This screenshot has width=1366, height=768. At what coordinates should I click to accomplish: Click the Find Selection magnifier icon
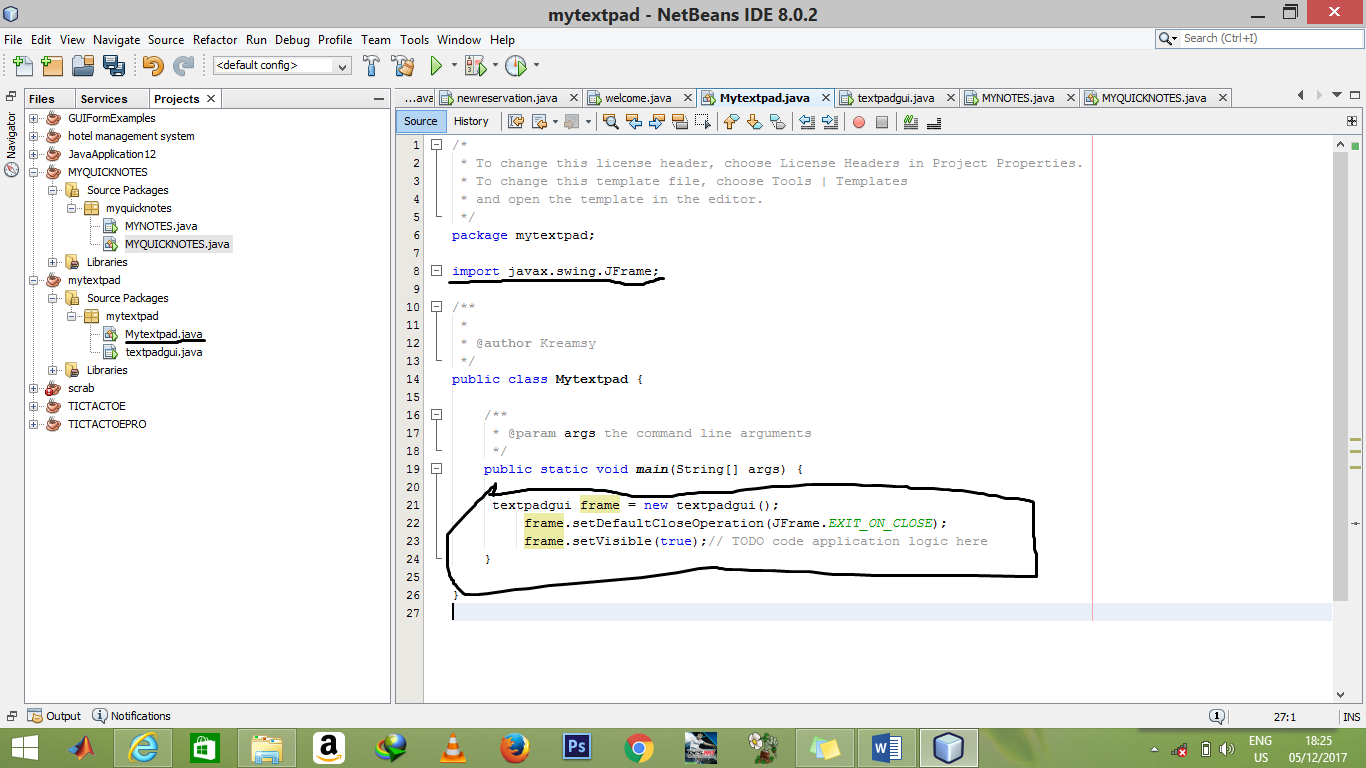point(612,122)
